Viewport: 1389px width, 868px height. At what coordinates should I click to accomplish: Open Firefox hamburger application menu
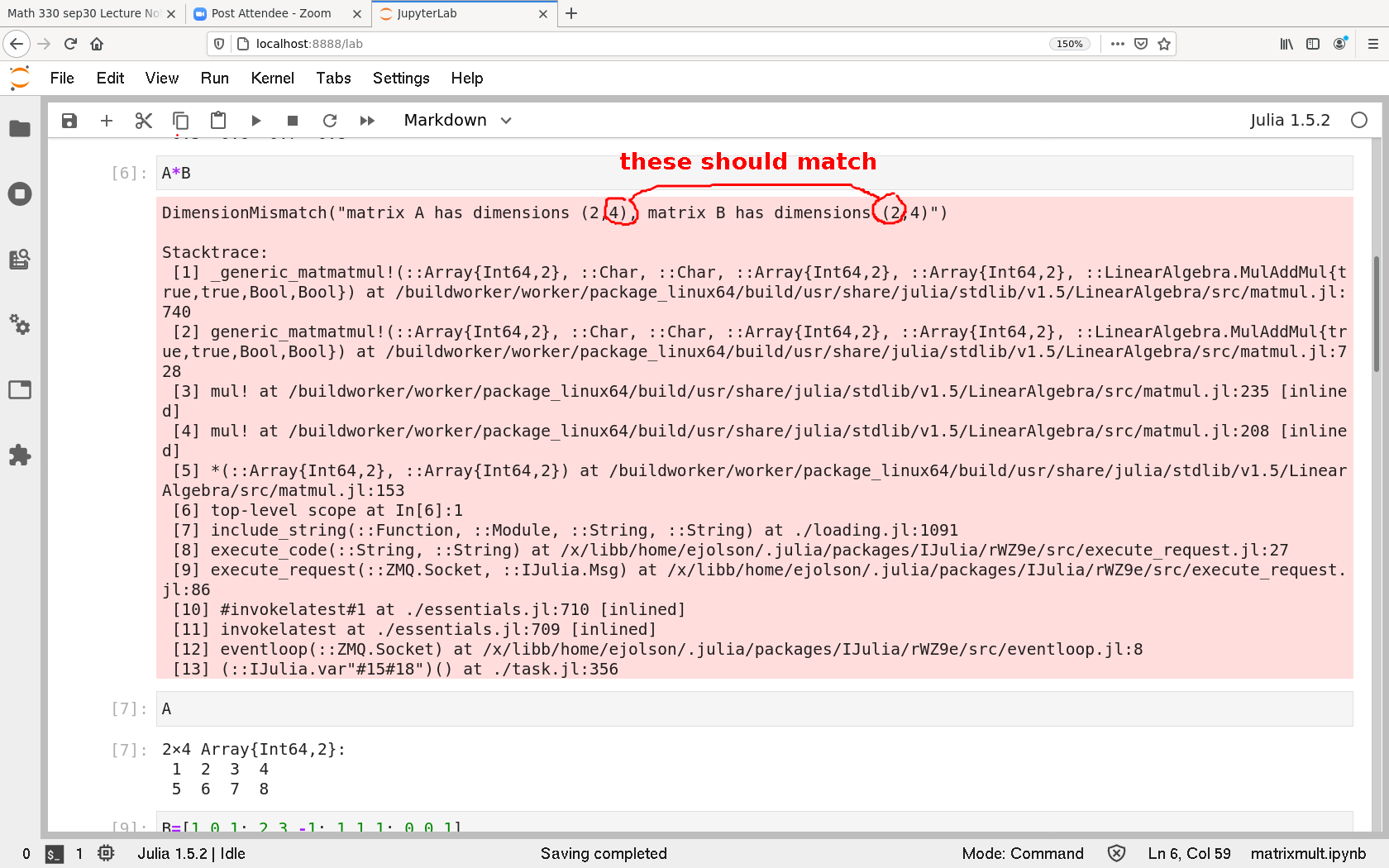1372,44
